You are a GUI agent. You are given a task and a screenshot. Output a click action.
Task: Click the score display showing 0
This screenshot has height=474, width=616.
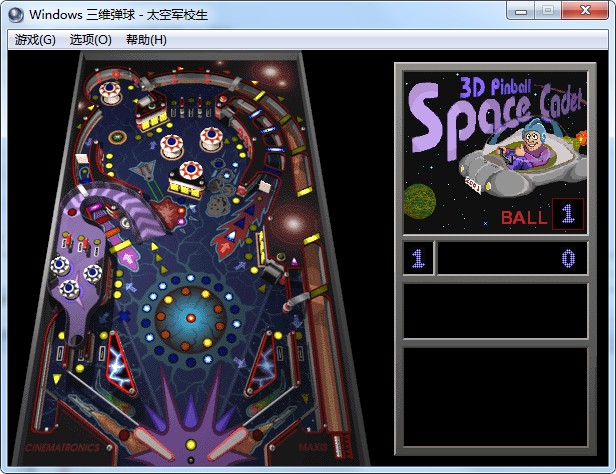coord(513,258)
